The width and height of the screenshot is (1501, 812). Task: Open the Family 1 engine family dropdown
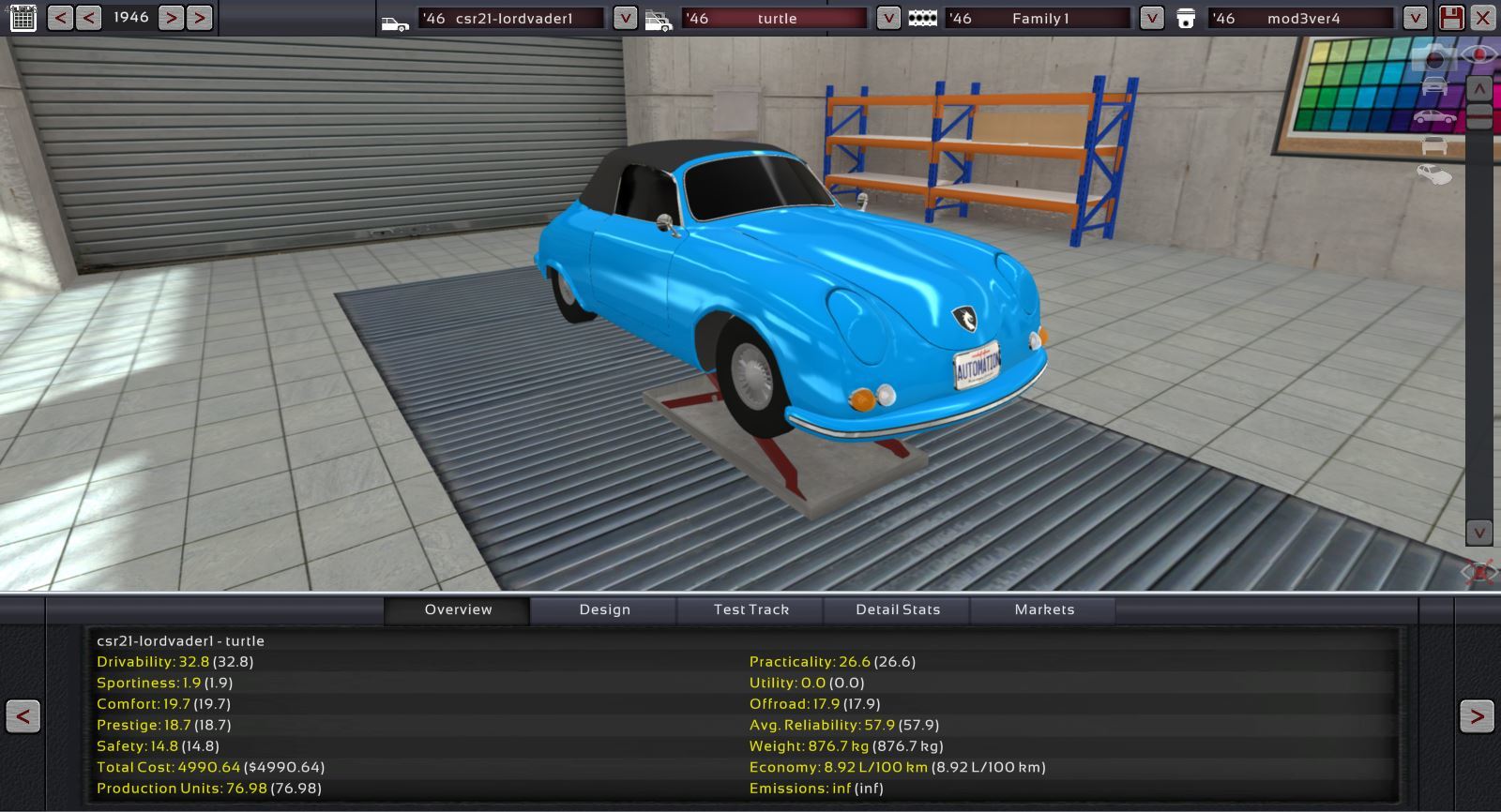(x=1151, y=18)
